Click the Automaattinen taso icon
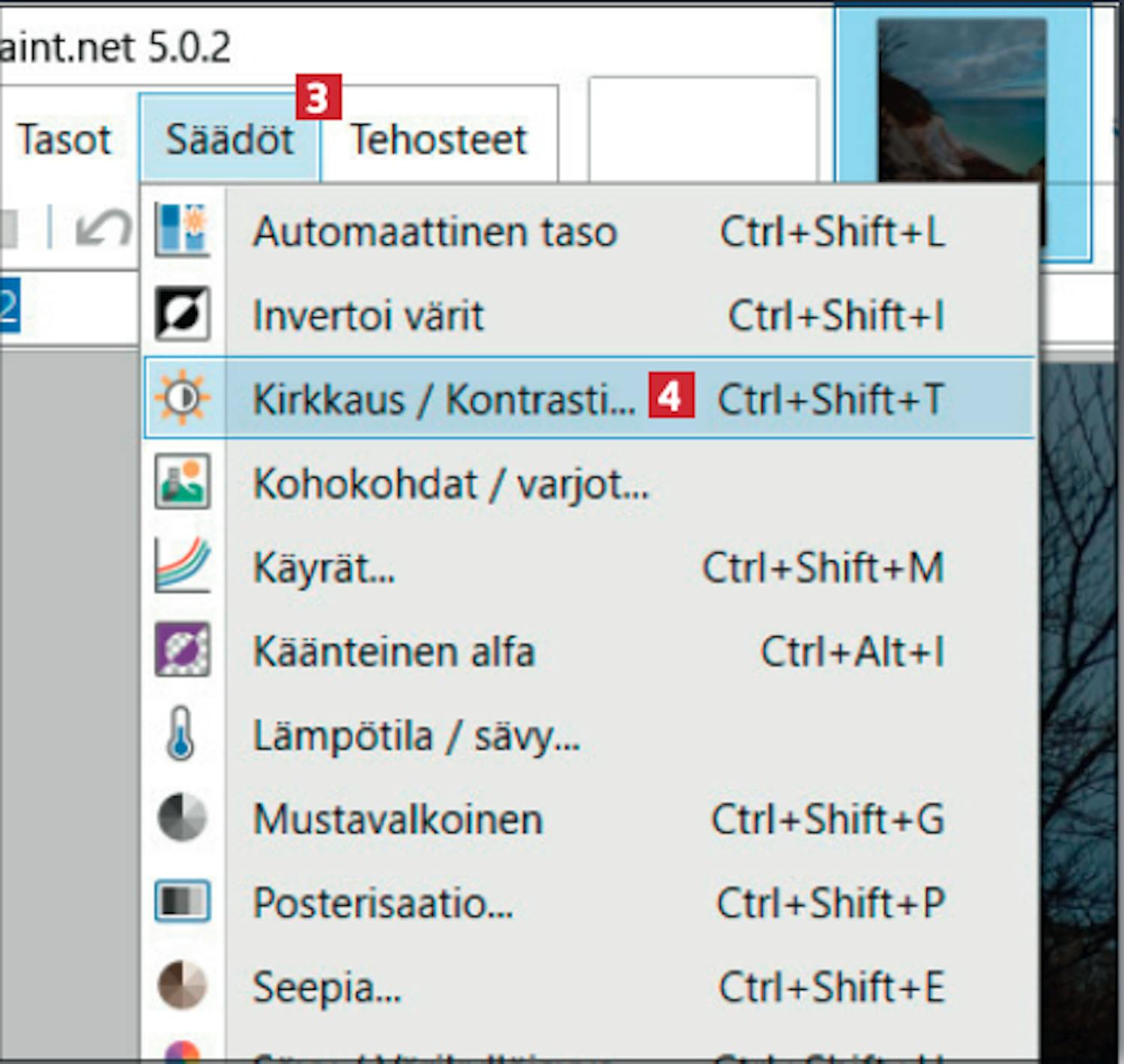1124x1064 pixels. click(182, 230)
